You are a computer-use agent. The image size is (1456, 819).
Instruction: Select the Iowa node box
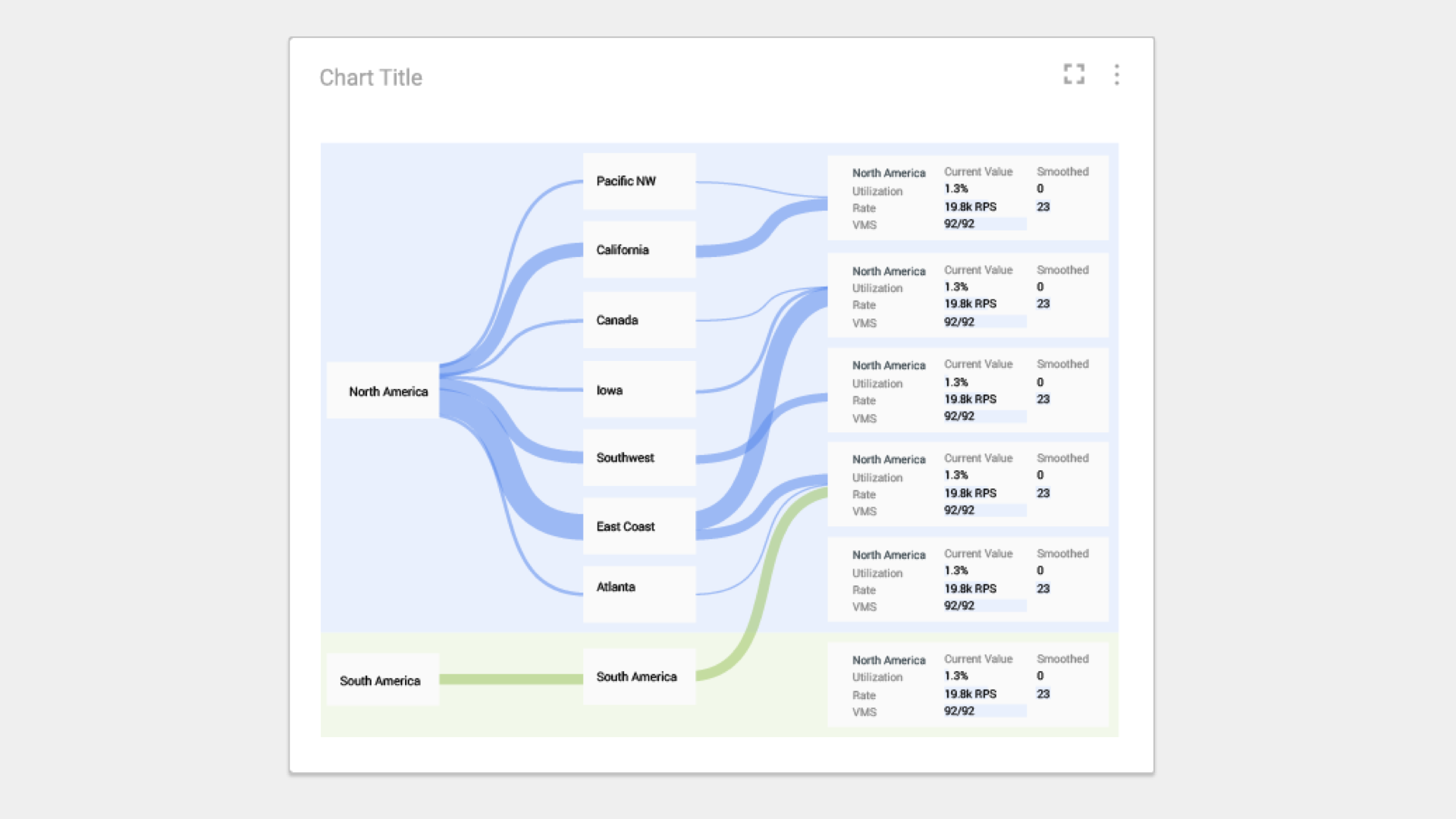639,390
